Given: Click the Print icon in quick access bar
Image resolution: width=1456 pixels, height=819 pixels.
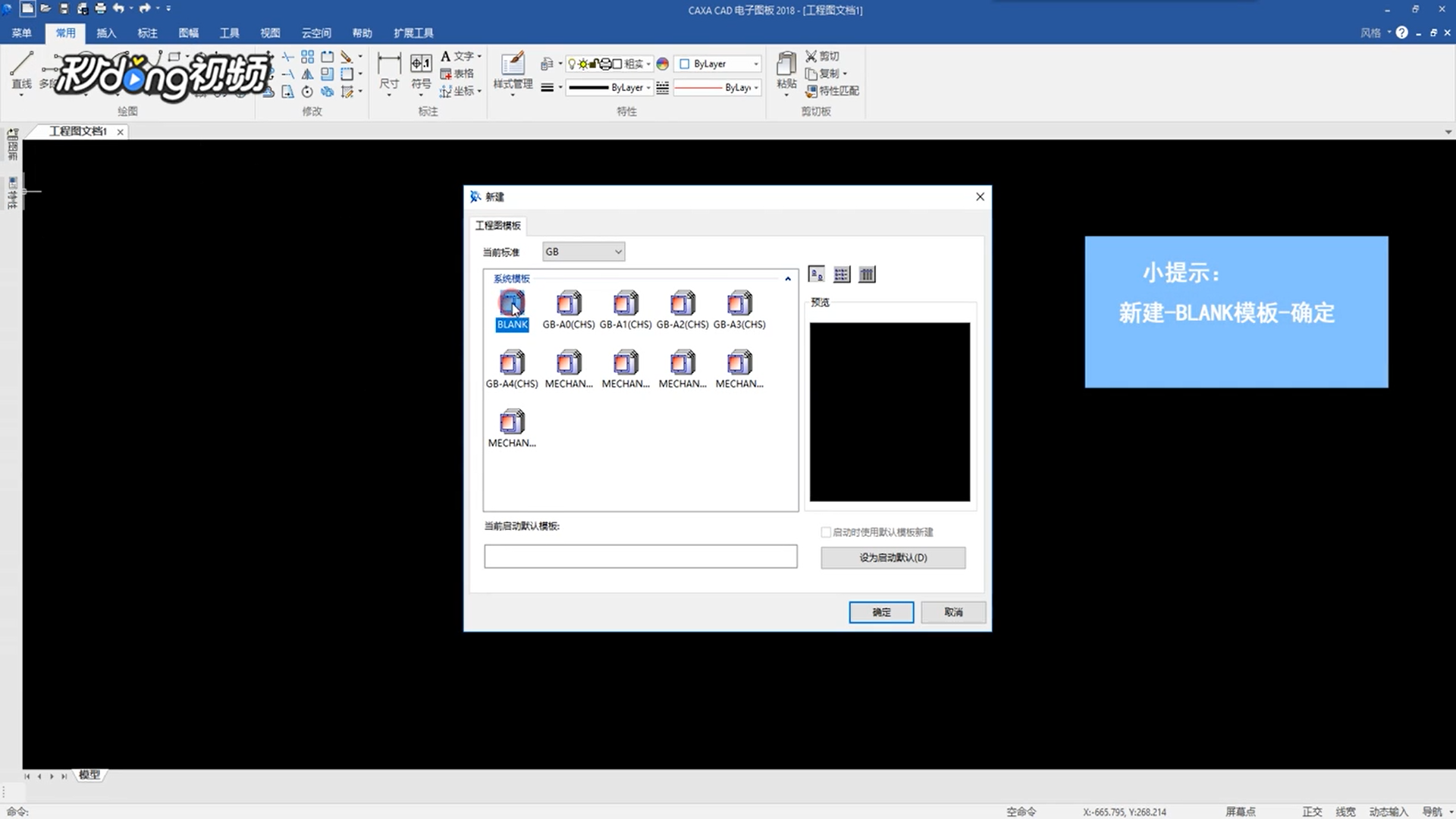Looking at the screenshot, I should (x=100, y=8).
